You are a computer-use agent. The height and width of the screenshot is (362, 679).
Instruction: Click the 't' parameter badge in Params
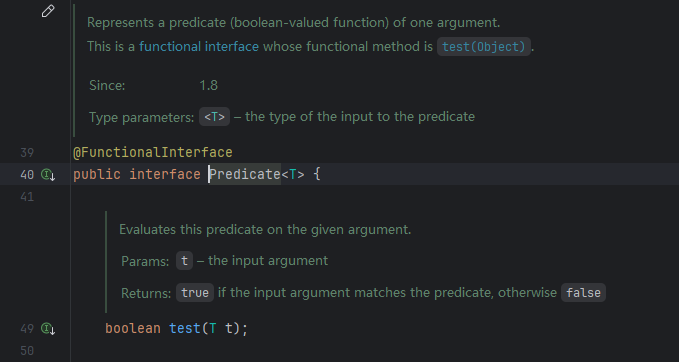pyautogui.click(x=184, y=261)
